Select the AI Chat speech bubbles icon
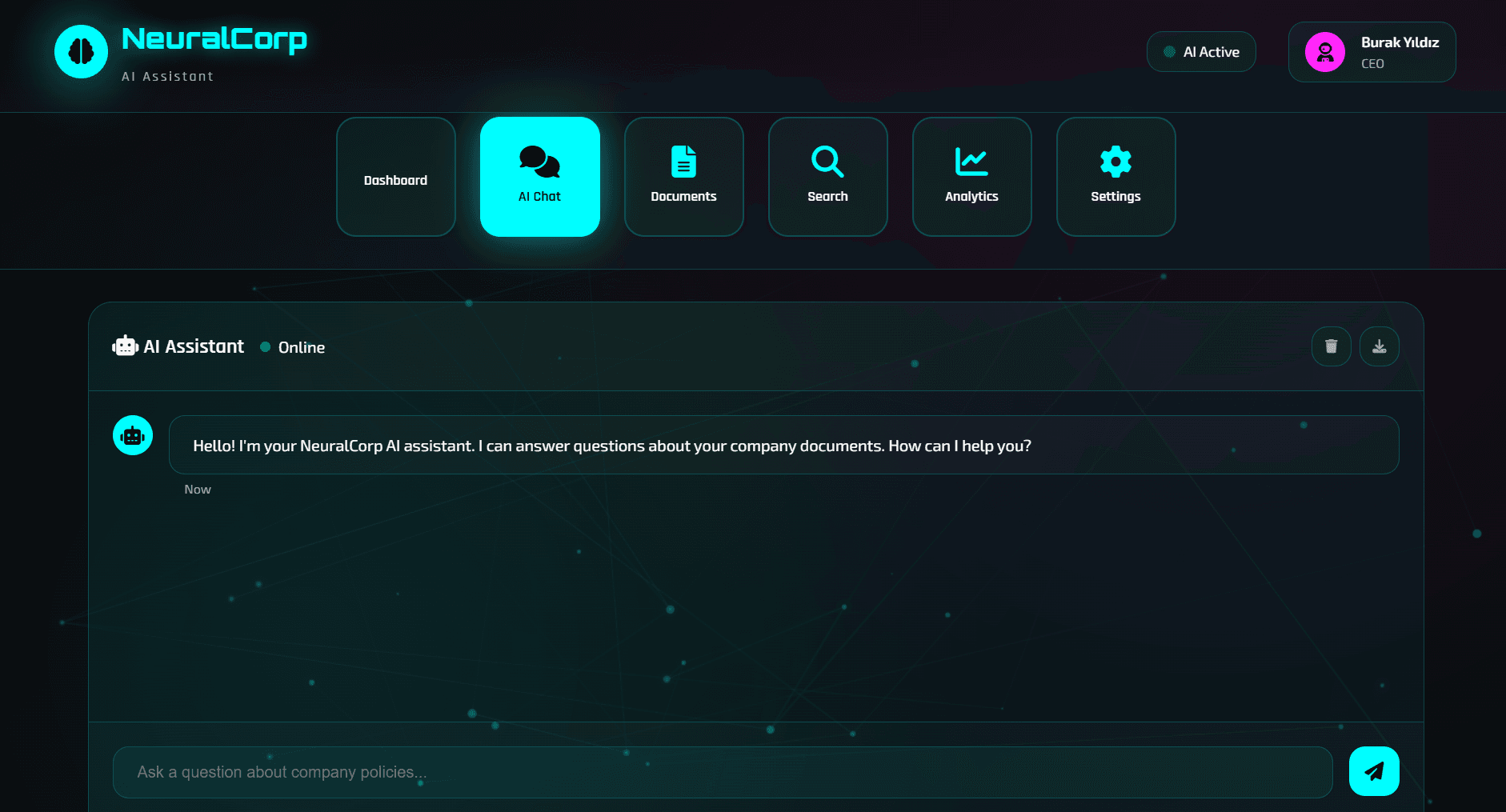Image resolution: width=1506 pixels, height=812 pixels. click(539, 162)
